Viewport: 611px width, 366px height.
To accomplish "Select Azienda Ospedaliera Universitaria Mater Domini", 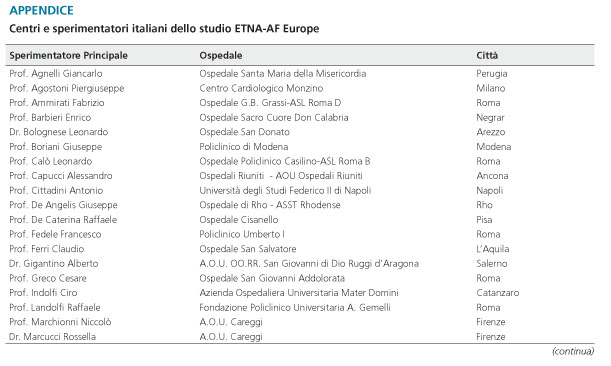I will 299,293.
